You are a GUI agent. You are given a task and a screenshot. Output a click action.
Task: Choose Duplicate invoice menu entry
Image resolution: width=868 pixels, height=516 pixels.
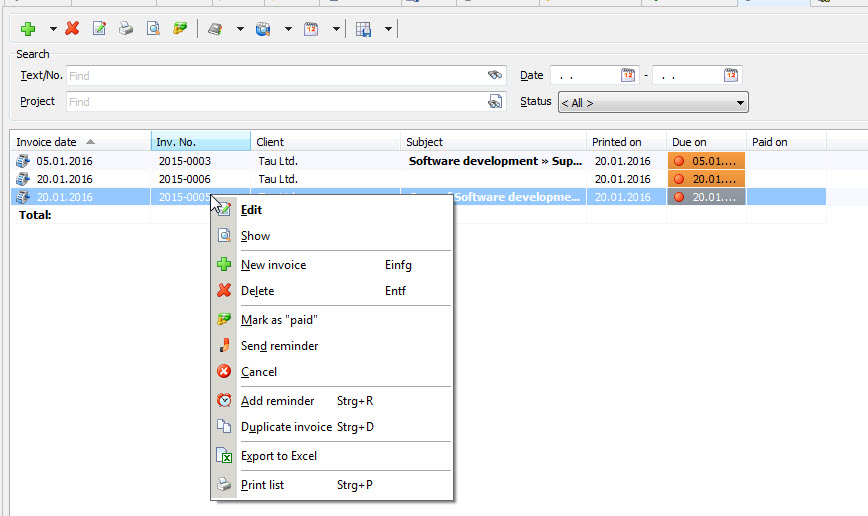pos(332,427)
